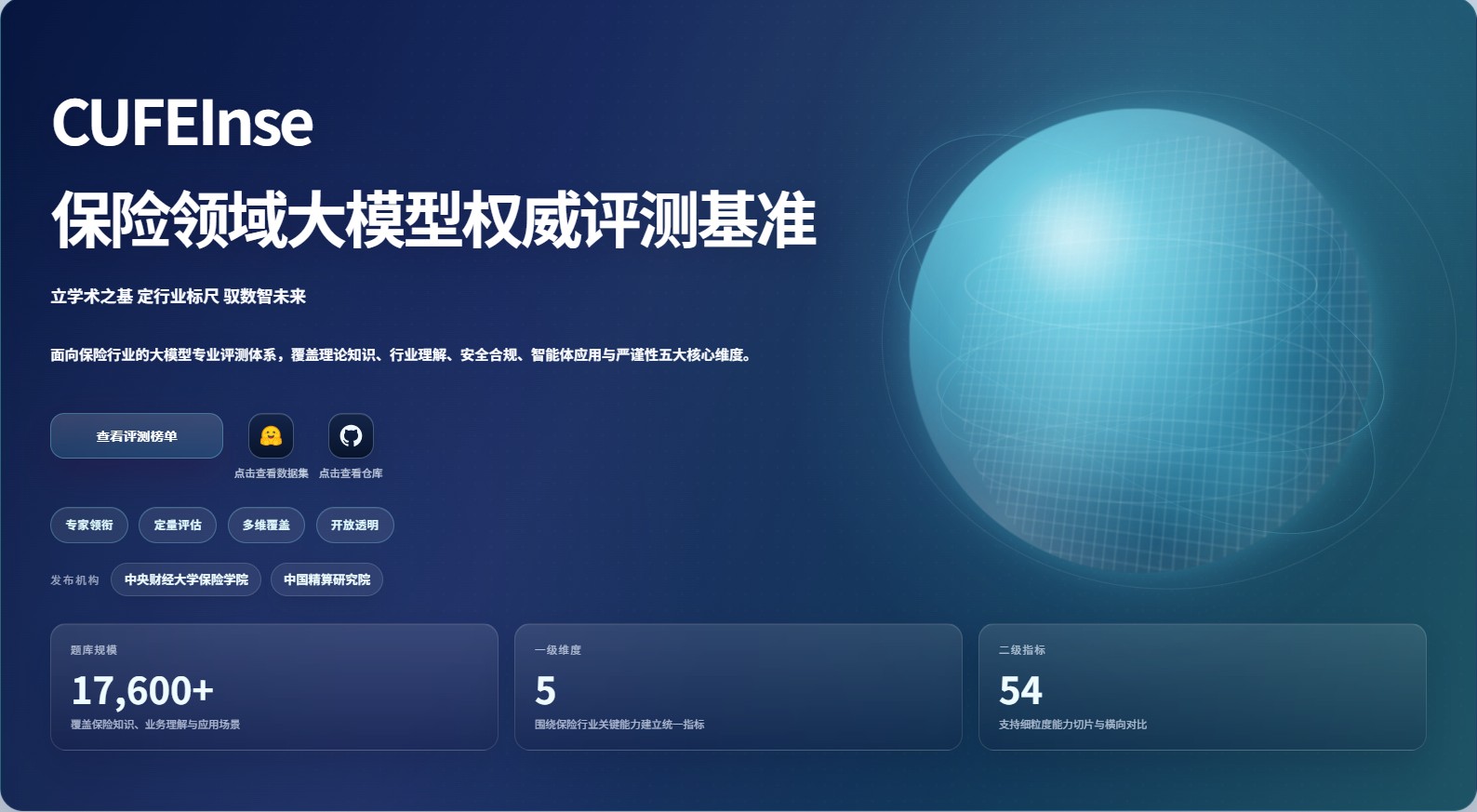
Task: Click the 中国精算研究院 institution chip
Action: pyautogui.click(x=326, y=579)
